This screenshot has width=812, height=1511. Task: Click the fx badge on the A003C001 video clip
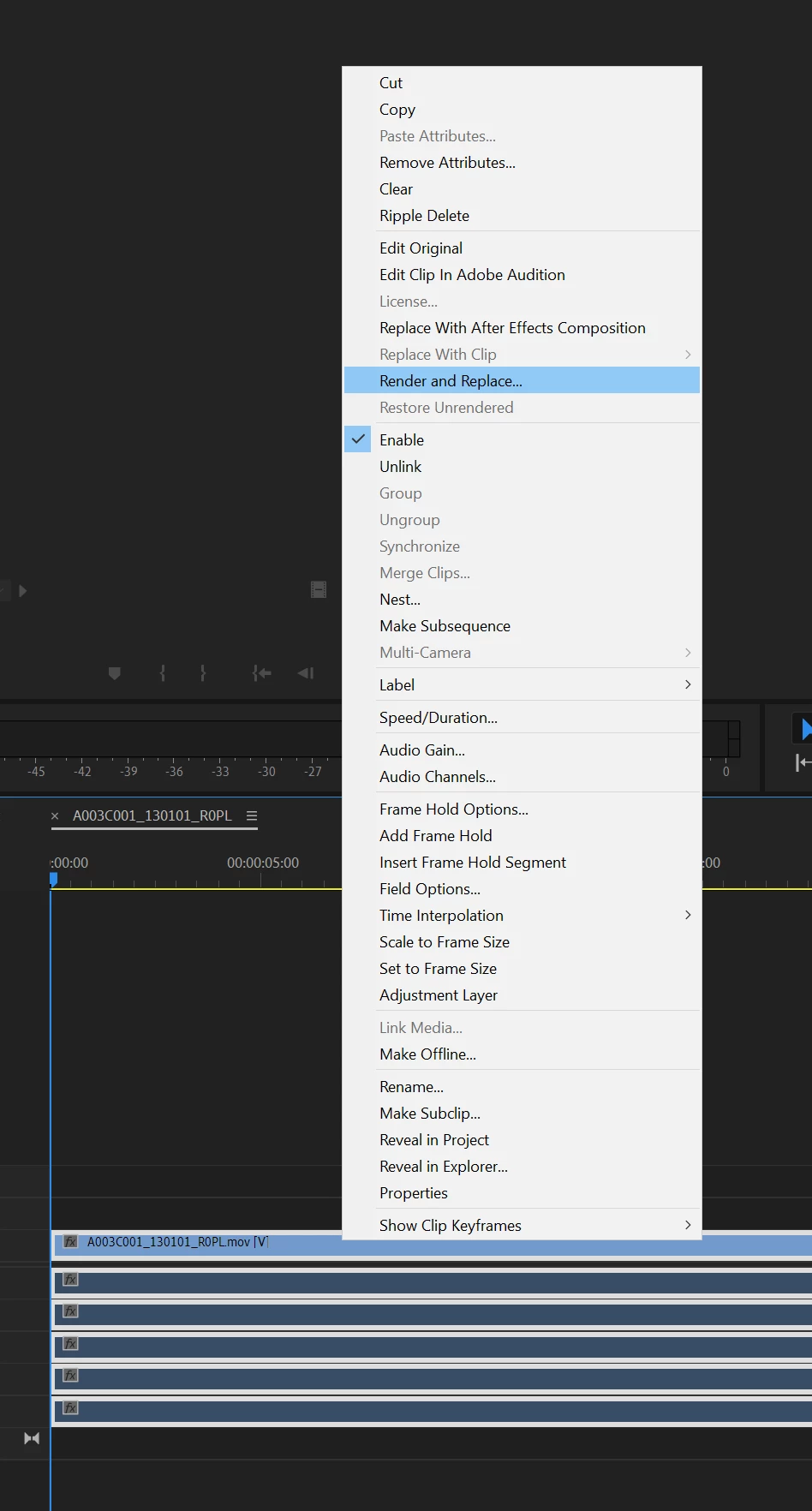tap(71, 1242)
